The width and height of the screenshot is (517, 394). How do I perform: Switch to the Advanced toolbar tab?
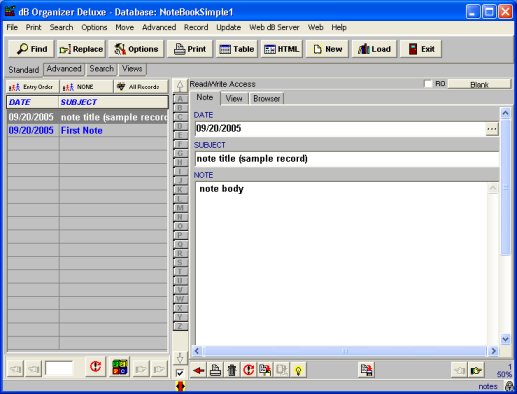(x=64, y=69)
